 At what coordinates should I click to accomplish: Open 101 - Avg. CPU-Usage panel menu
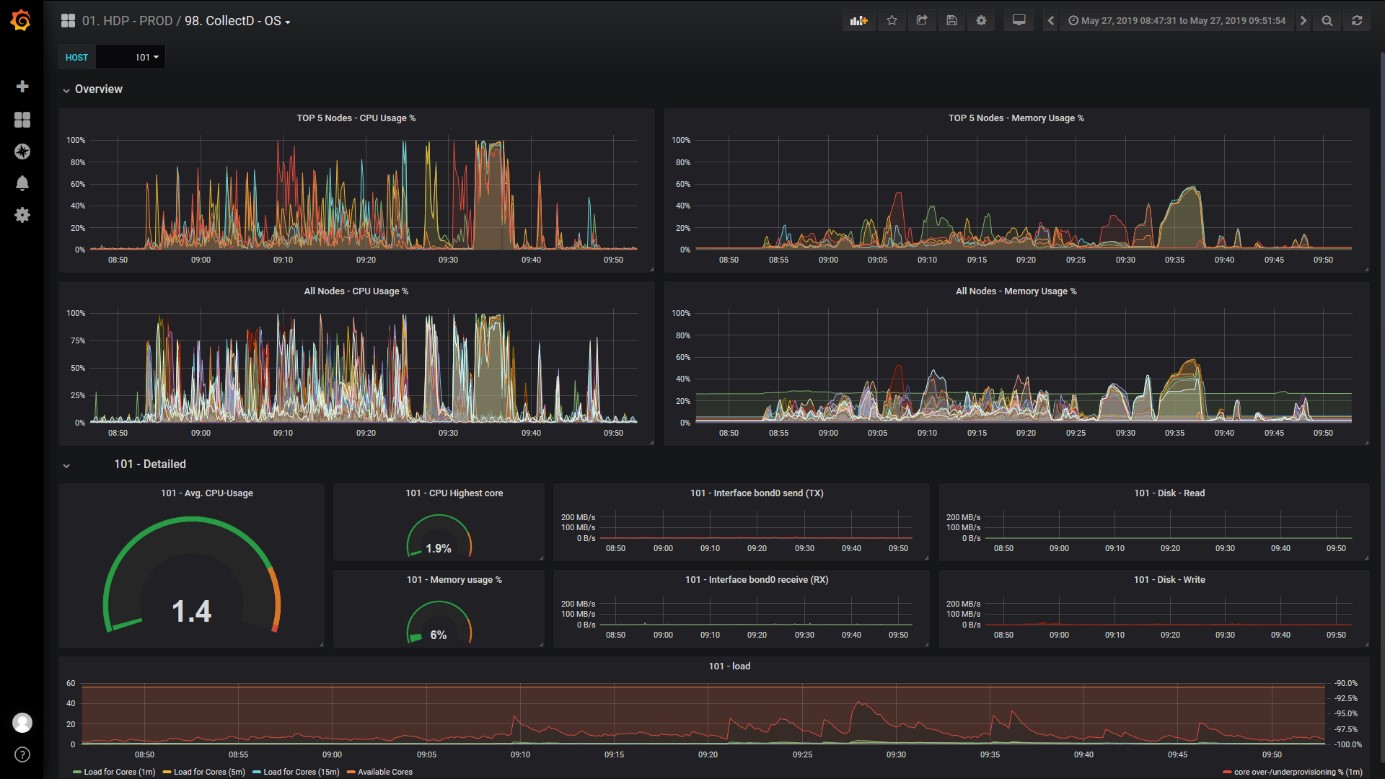207,493
